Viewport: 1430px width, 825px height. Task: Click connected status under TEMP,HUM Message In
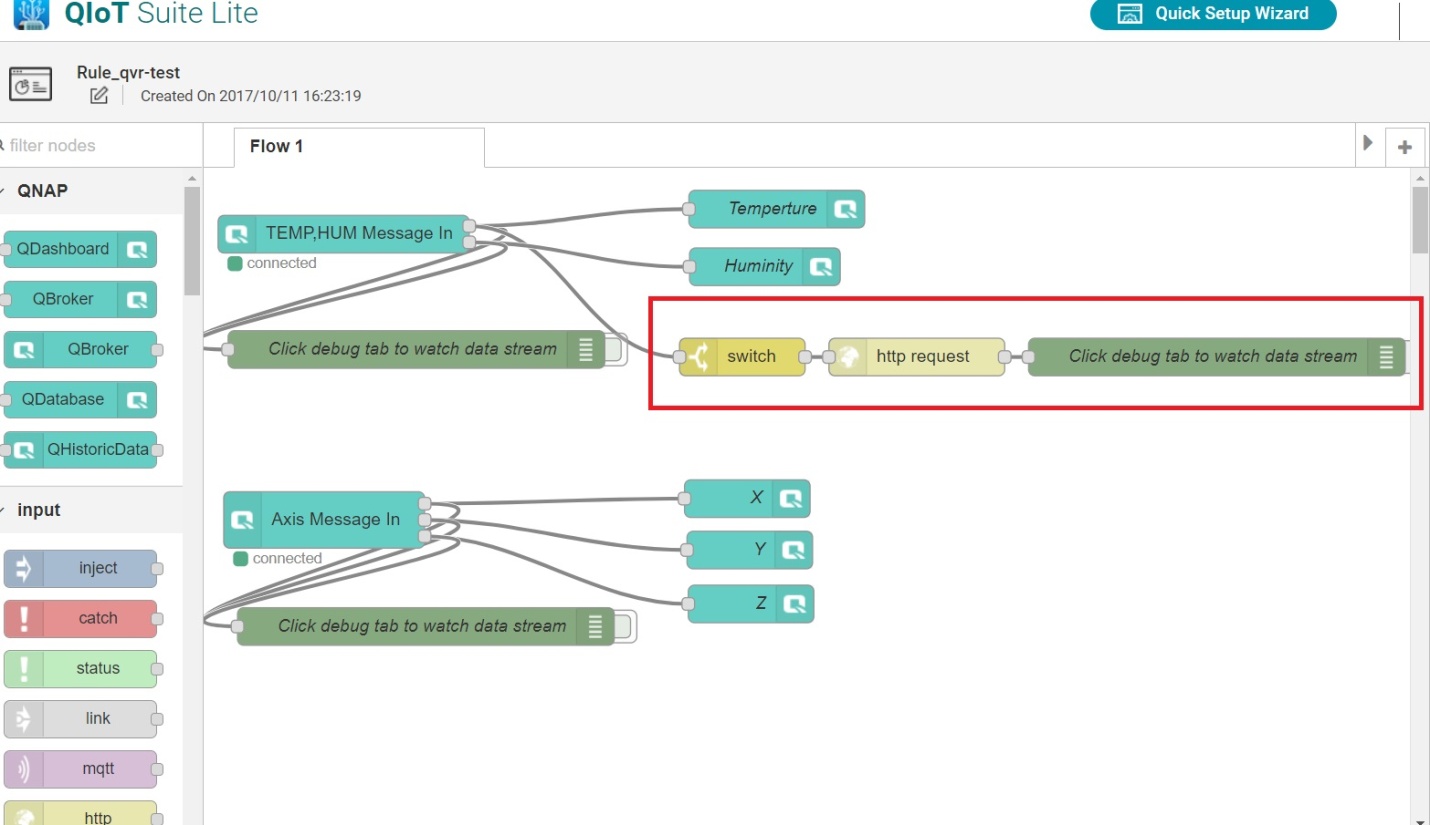click(x=271, y=264)
